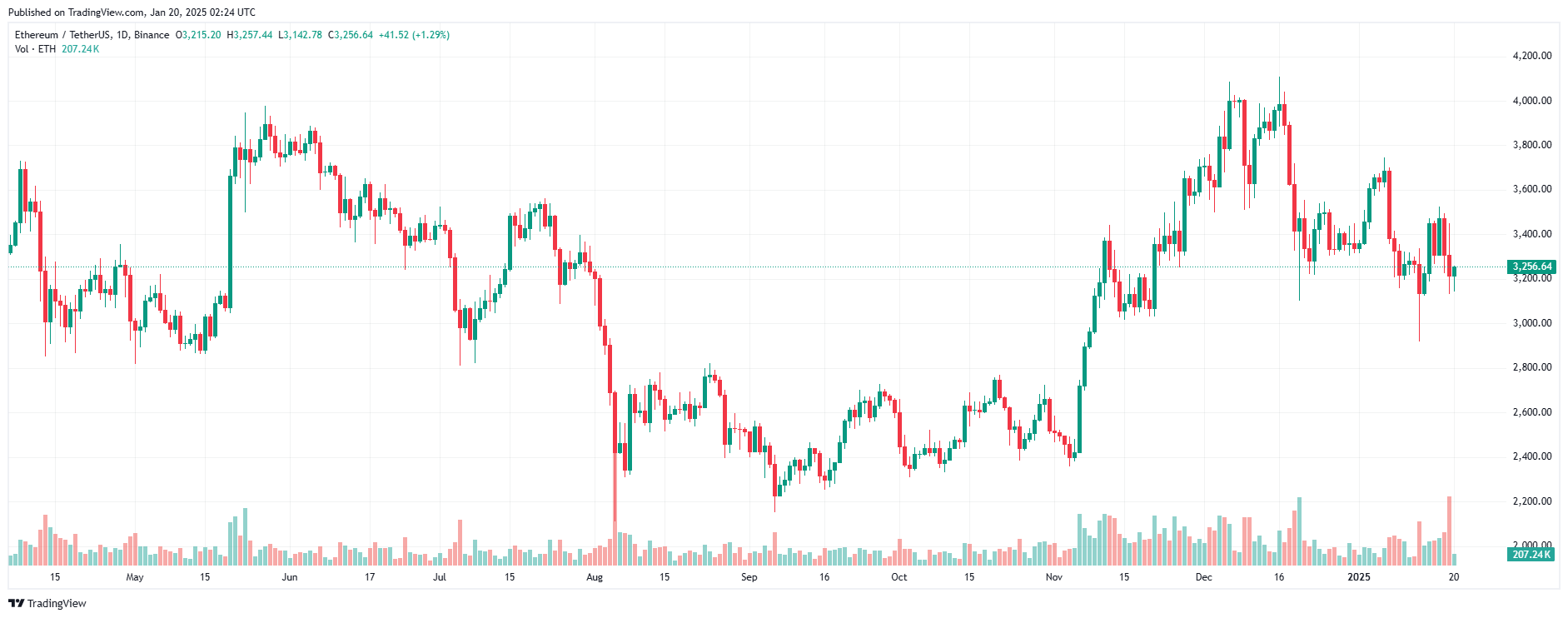Select the May marker on time axis
The height and width of the screenshot is (618, 1568).
click(135, 577)
